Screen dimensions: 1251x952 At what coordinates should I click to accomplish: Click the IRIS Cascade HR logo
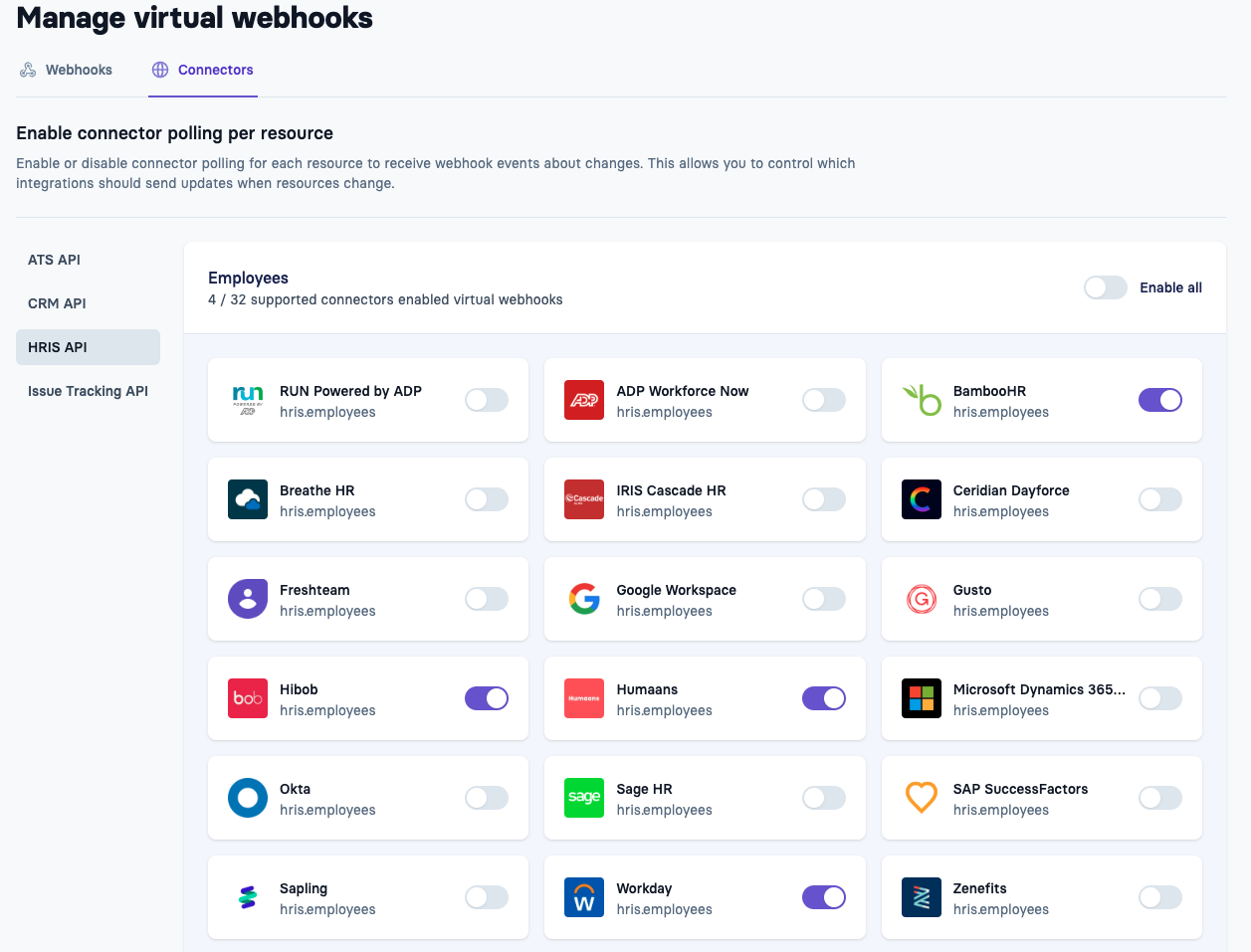[584, 499]
